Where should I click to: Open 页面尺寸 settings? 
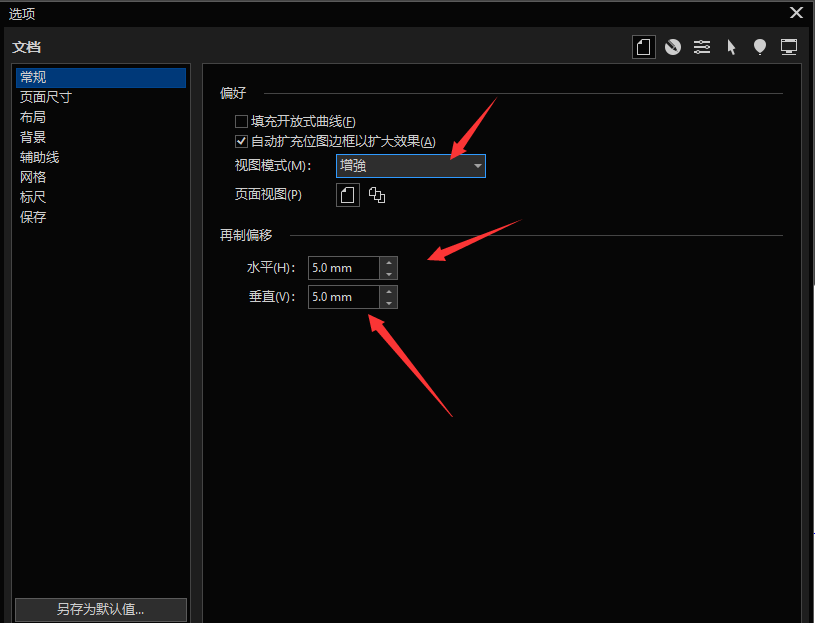(x=101, y=97)
